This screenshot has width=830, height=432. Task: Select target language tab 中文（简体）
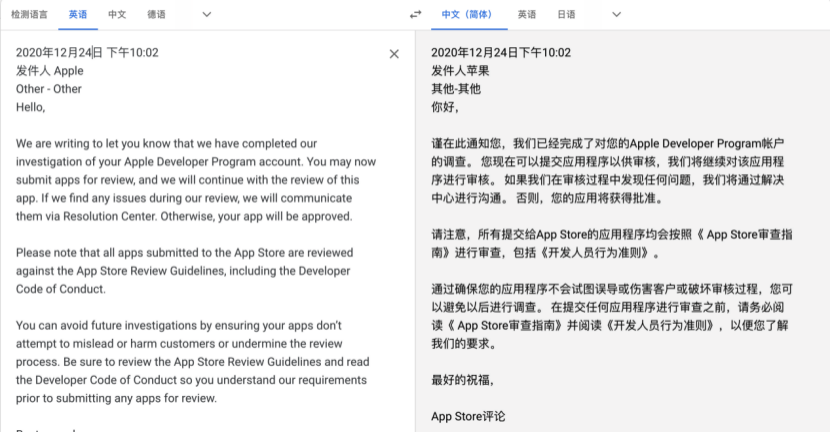[x=469, y=15]
